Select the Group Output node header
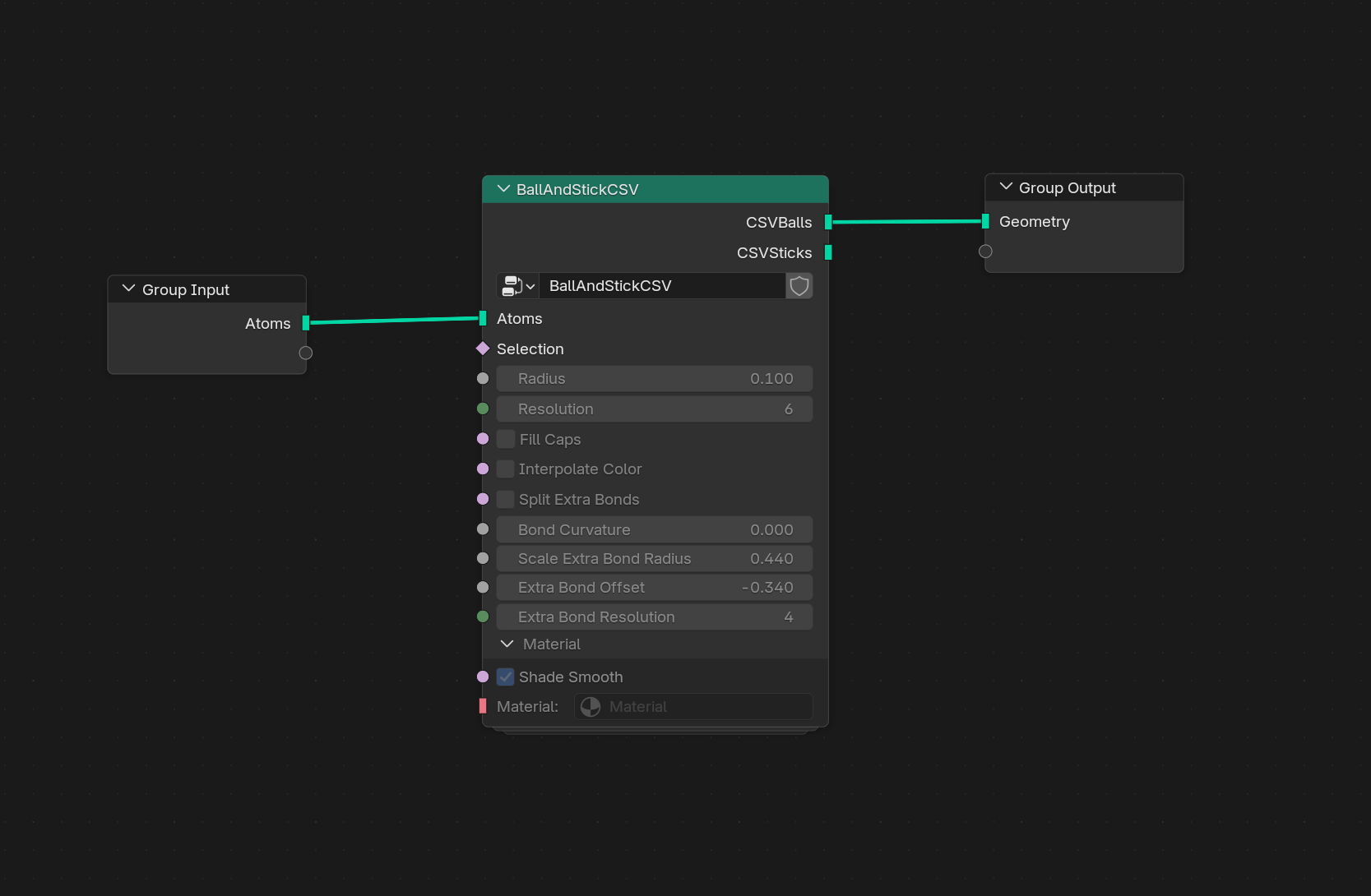 coord(1084,187)
